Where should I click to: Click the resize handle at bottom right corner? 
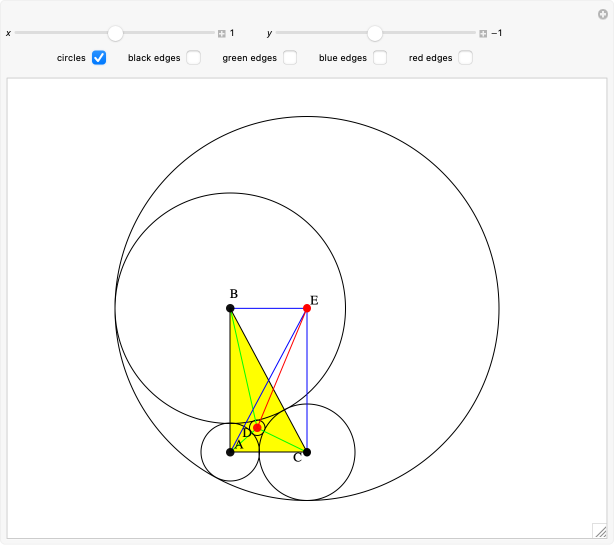click(598, 531)
